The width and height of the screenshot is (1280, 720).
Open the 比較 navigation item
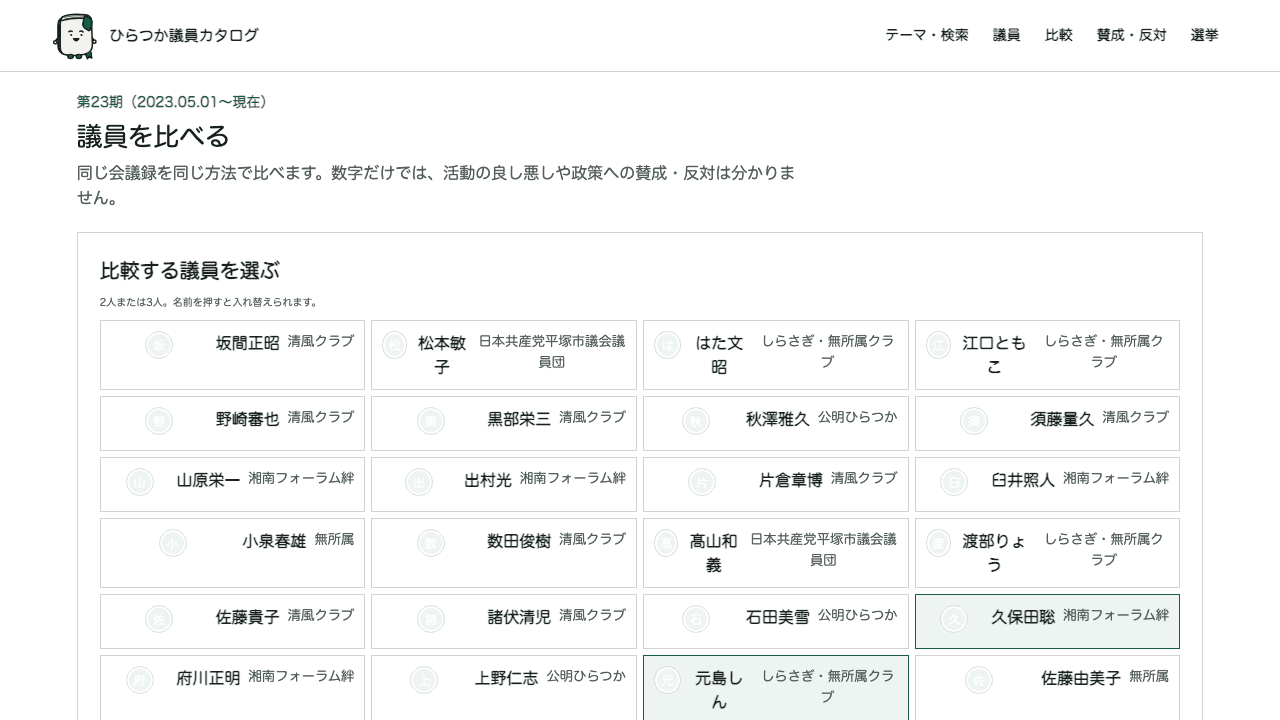(1059, 35)
